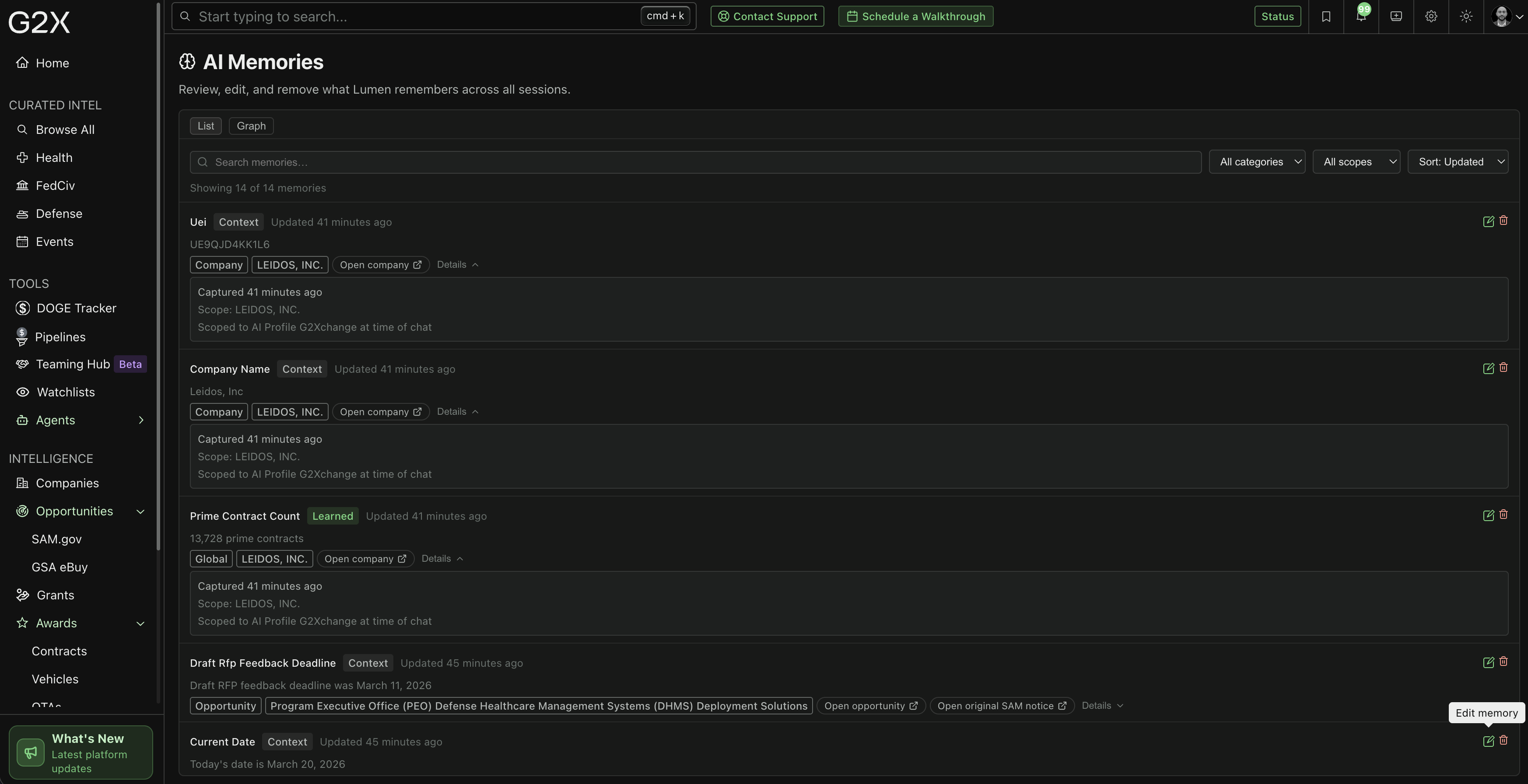
Task: Open Contracts under Awards
Action: tap(59, 651)
